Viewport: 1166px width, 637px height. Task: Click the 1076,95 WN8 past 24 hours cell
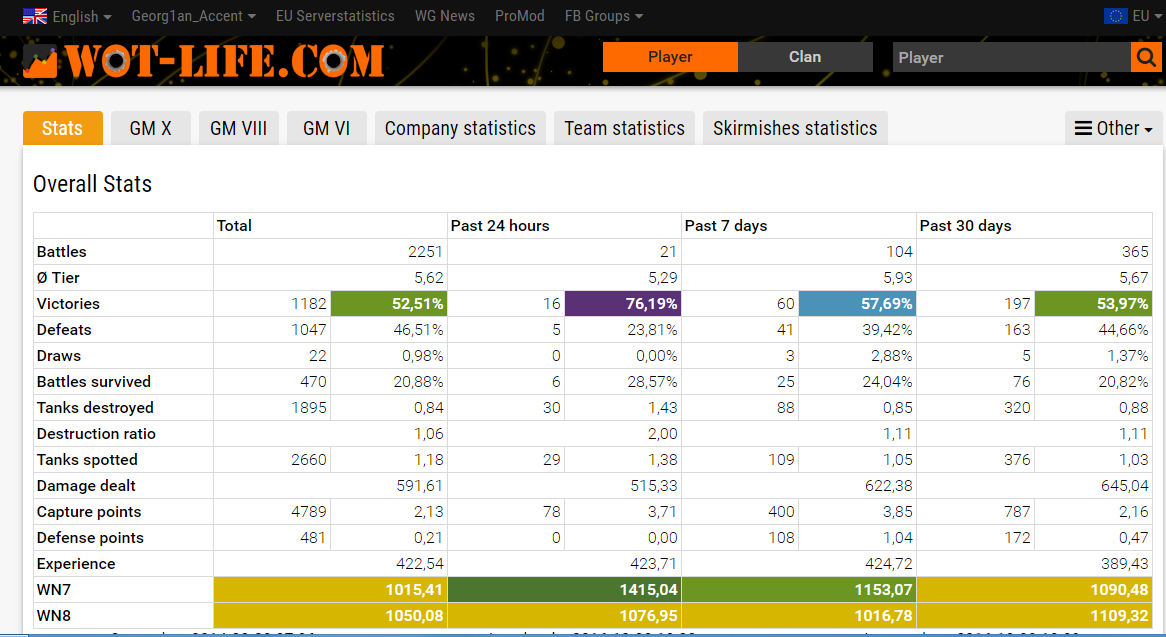(x=564, y=616)
